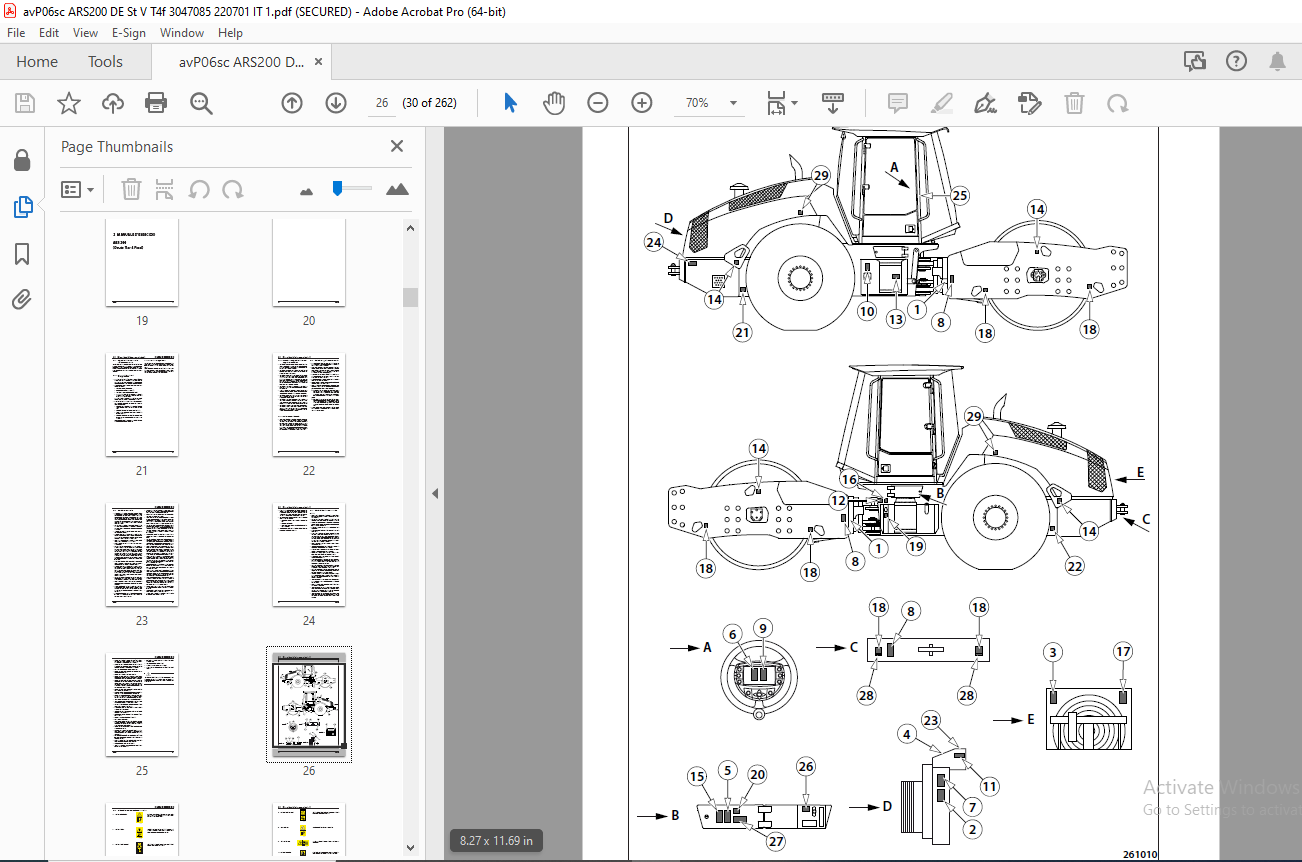Bookmark the document with the star icon
Viewport: 1302px width, 862px height.
point(69,103)
